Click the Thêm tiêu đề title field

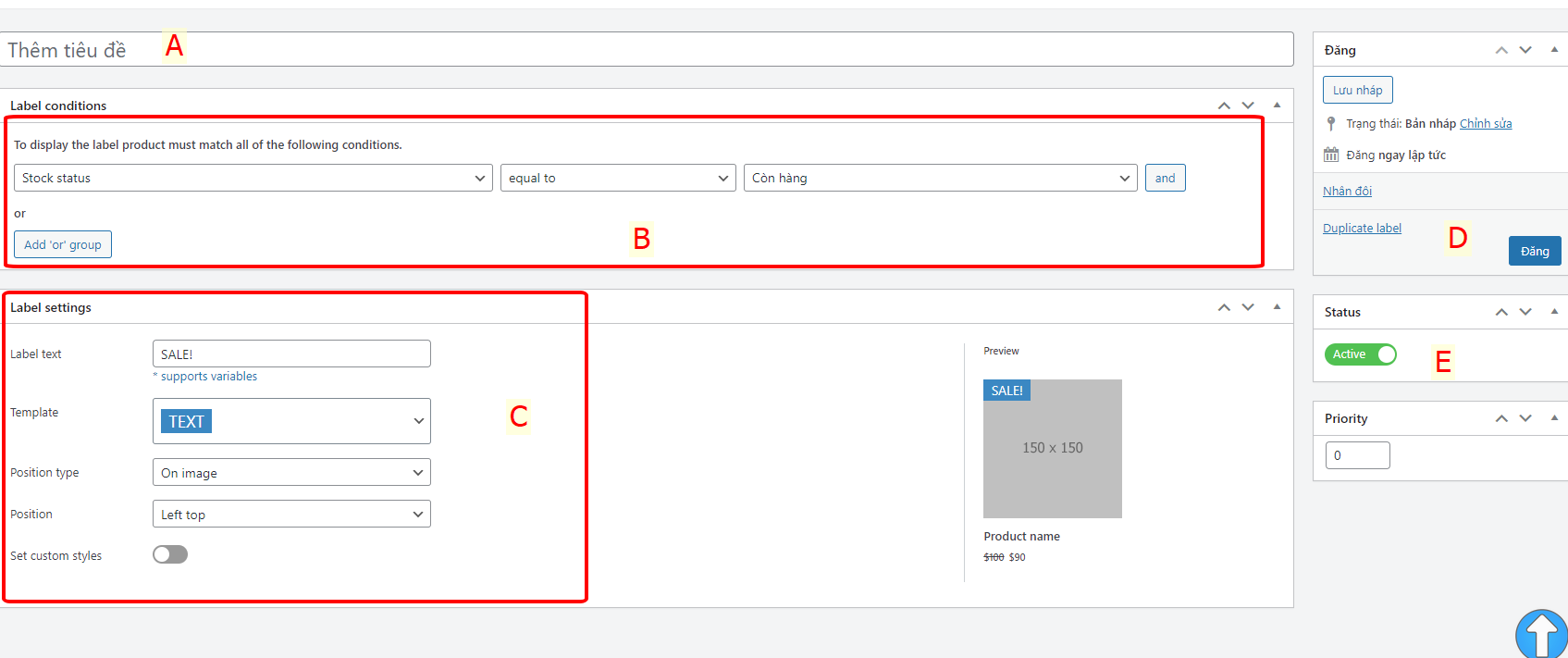click(x=647, y=49)
